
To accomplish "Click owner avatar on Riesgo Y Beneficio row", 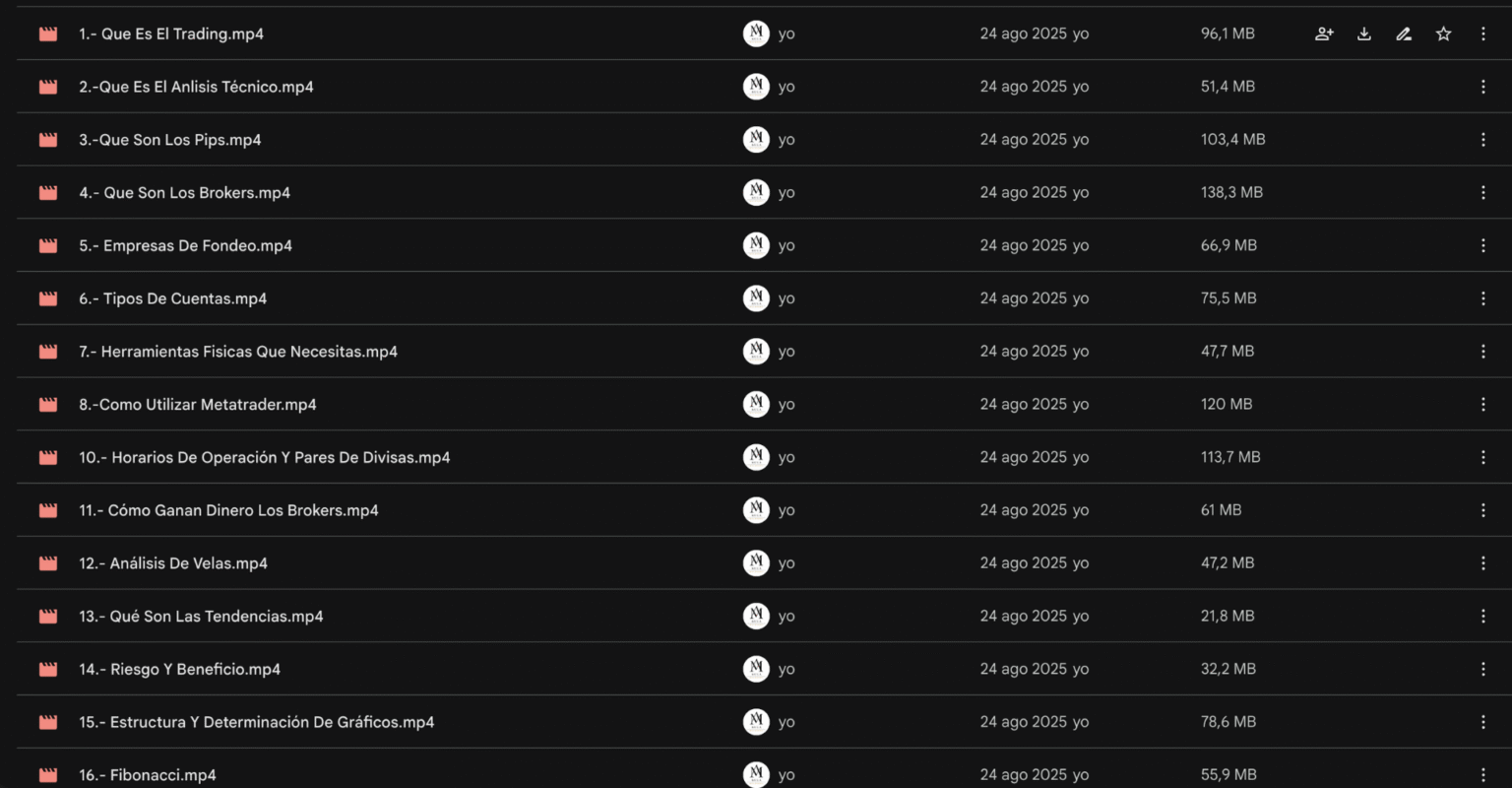I will 756,669.
